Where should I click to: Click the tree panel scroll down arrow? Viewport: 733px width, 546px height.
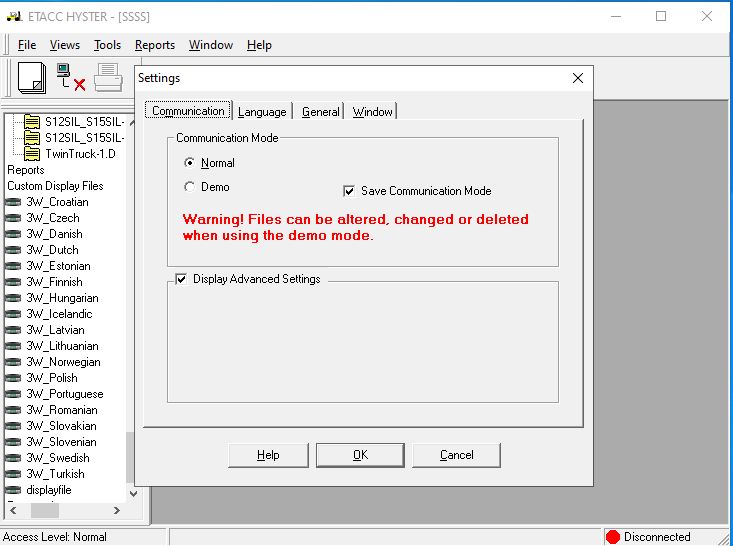133,494
